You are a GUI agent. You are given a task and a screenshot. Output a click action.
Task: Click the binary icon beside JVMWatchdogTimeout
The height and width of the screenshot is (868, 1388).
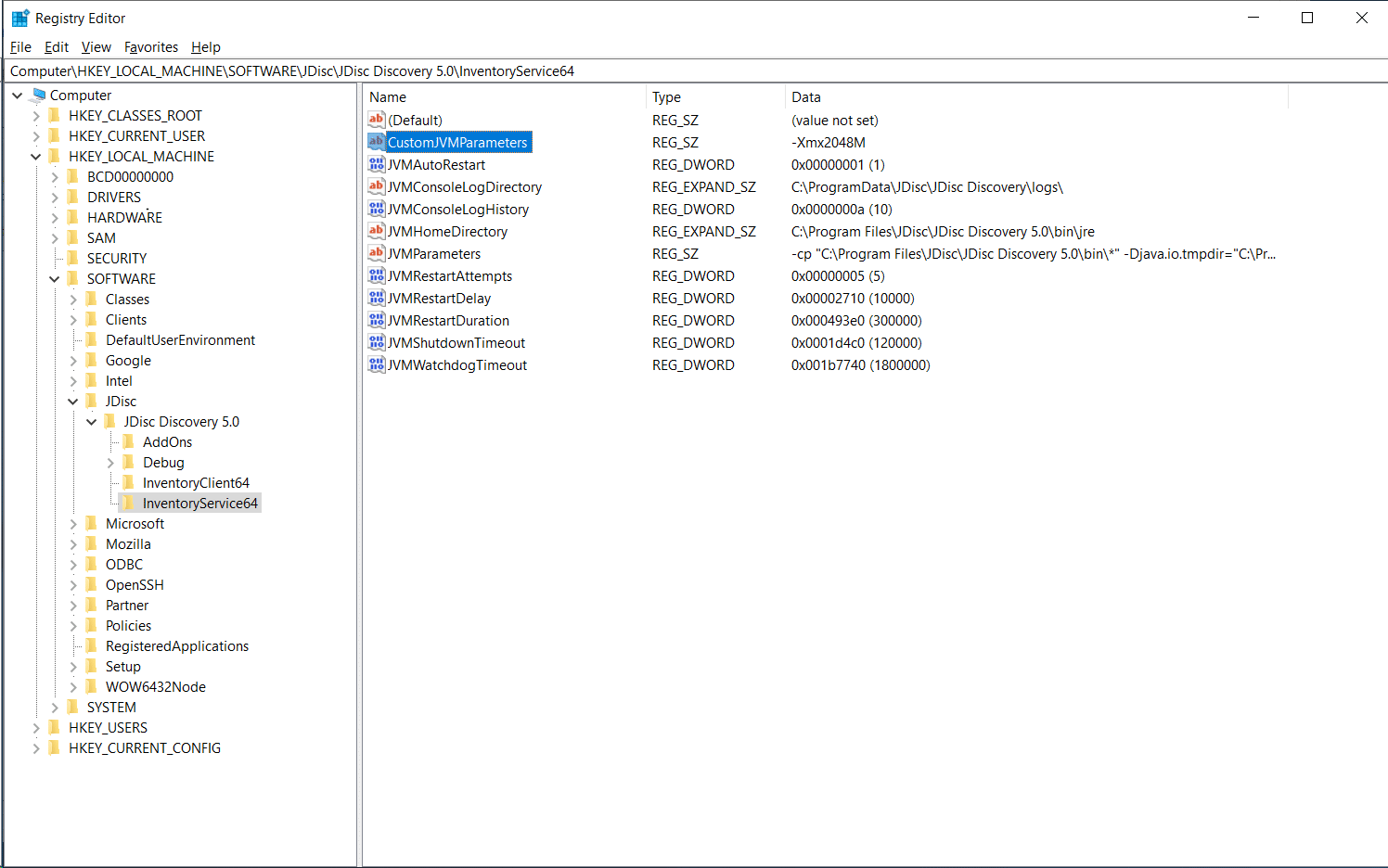377,364
